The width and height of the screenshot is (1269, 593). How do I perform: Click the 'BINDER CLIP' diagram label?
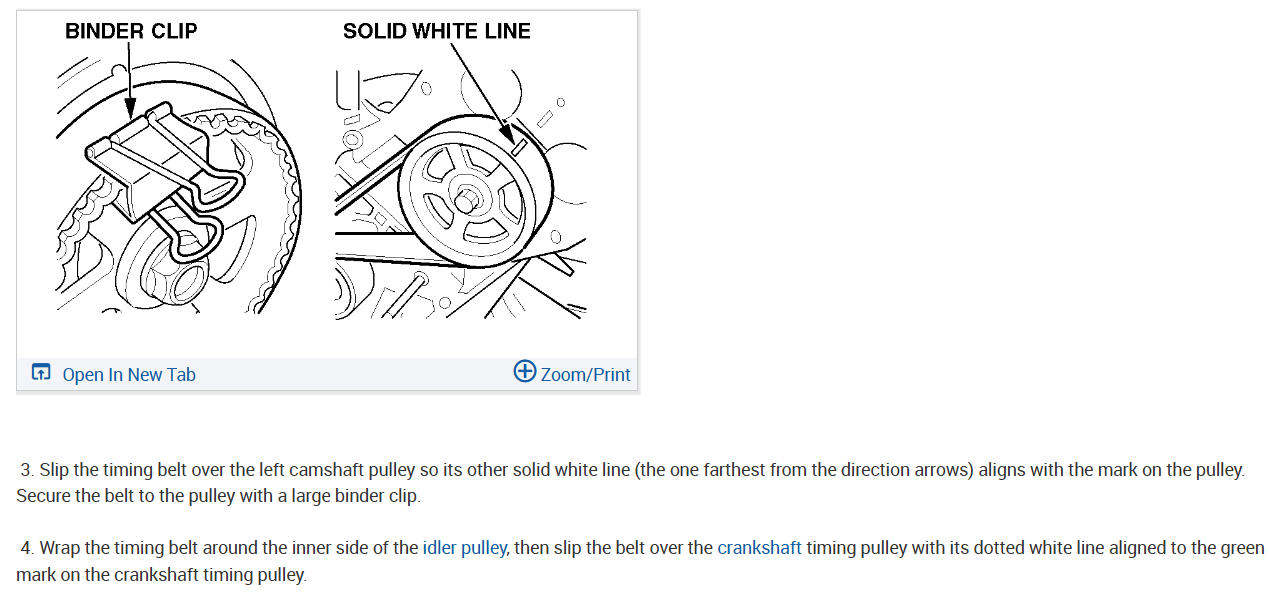click(x=131, y=31)
